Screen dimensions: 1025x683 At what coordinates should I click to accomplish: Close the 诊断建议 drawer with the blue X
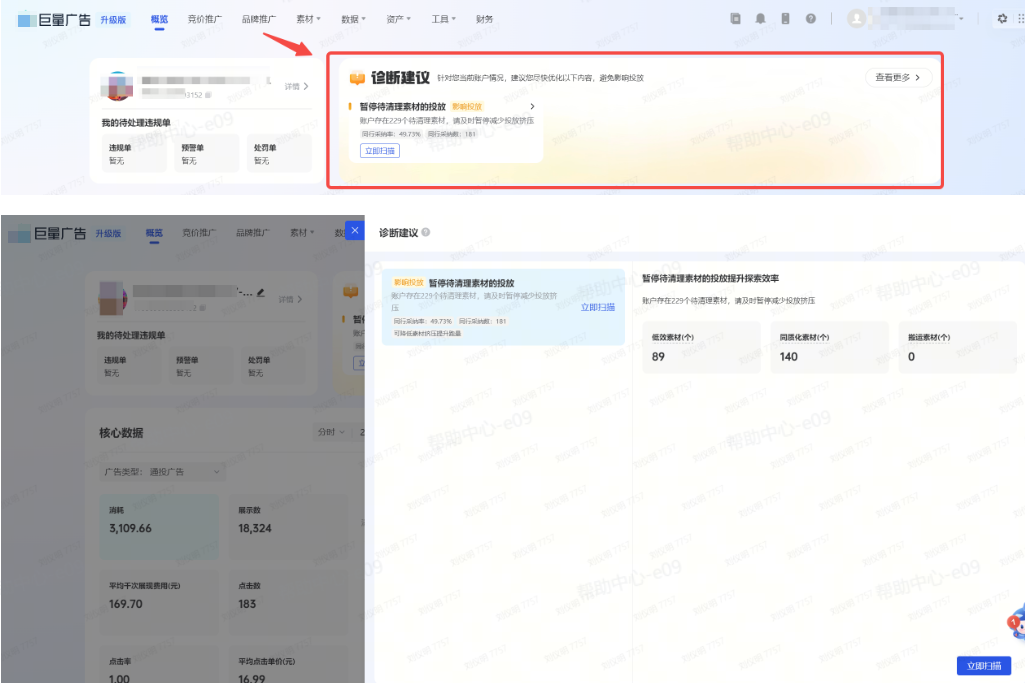pyautogui.click(x=354, y=230)
